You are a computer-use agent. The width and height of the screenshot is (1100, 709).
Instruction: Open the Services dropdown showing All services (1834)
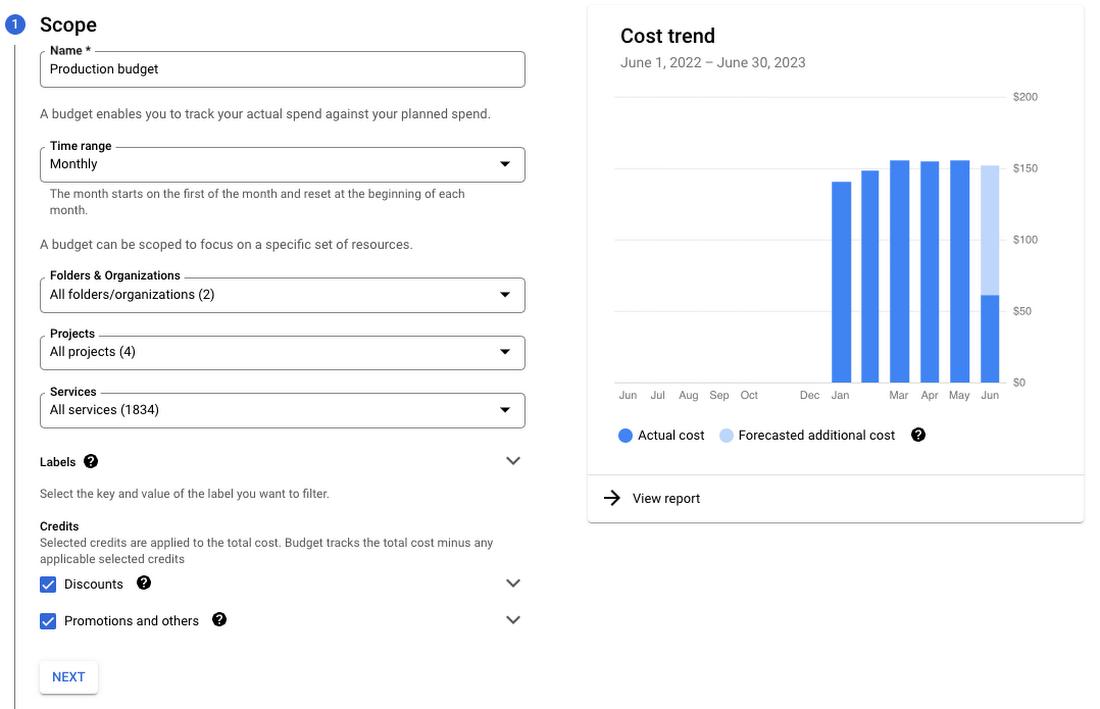[282, 410]
